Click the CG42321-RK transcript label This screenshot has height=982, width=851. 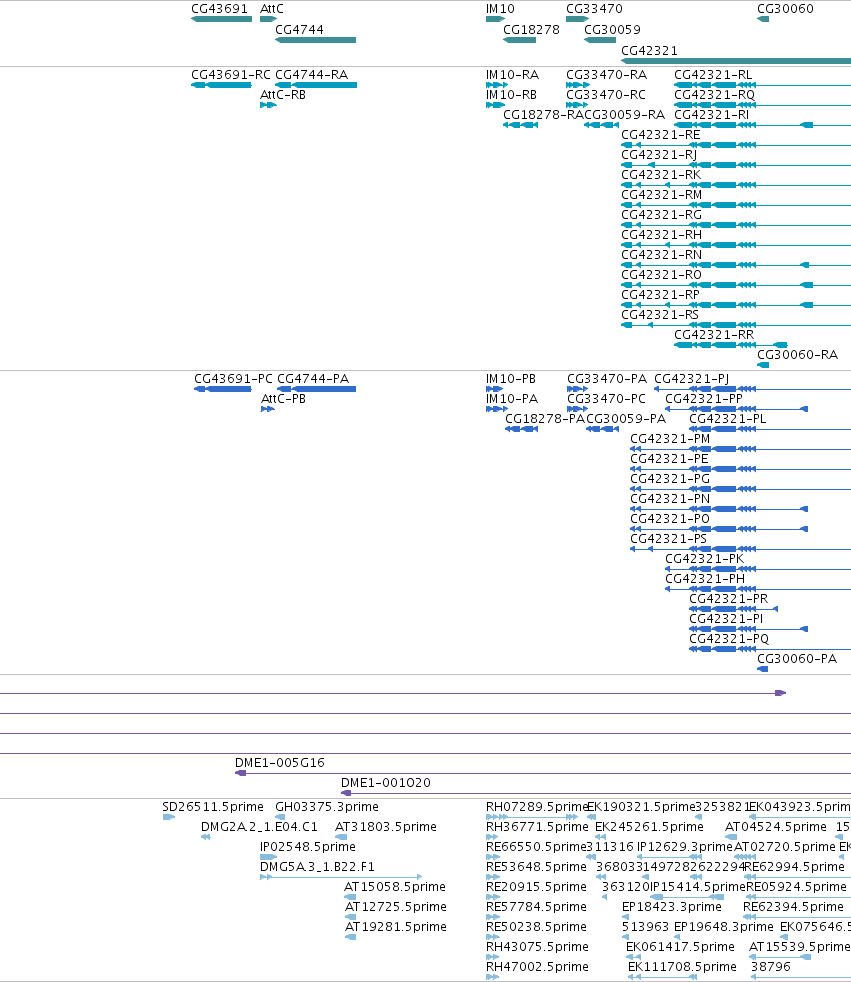661,175
